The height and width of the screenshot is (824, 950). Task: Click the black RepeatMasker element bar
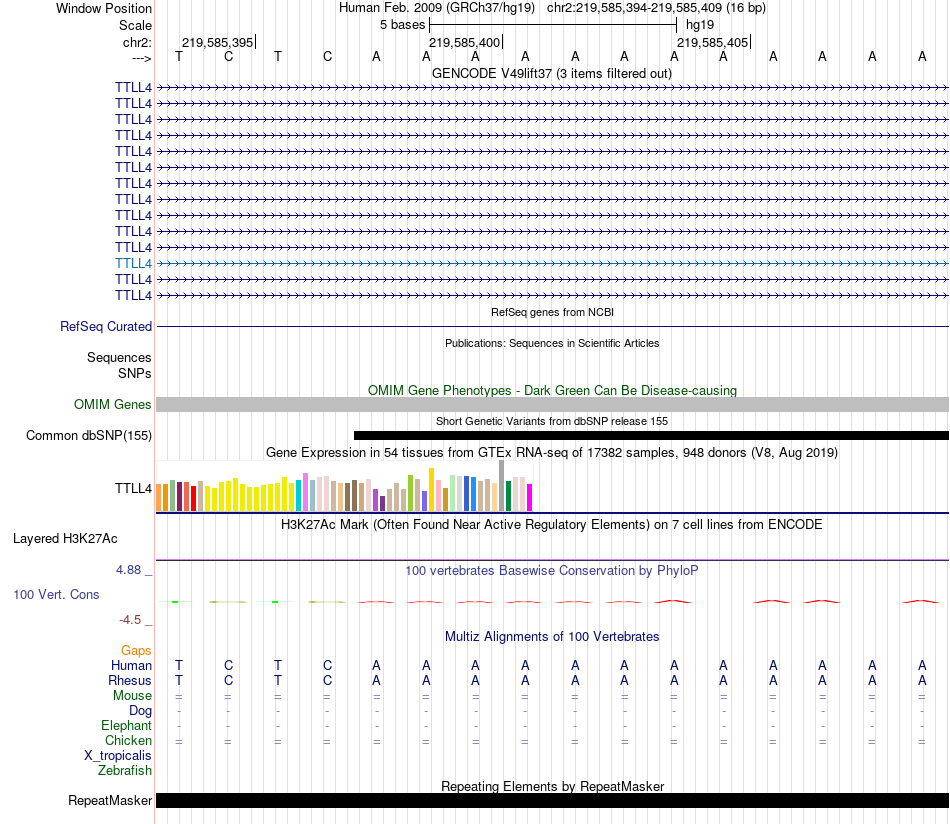click(552, 800)
